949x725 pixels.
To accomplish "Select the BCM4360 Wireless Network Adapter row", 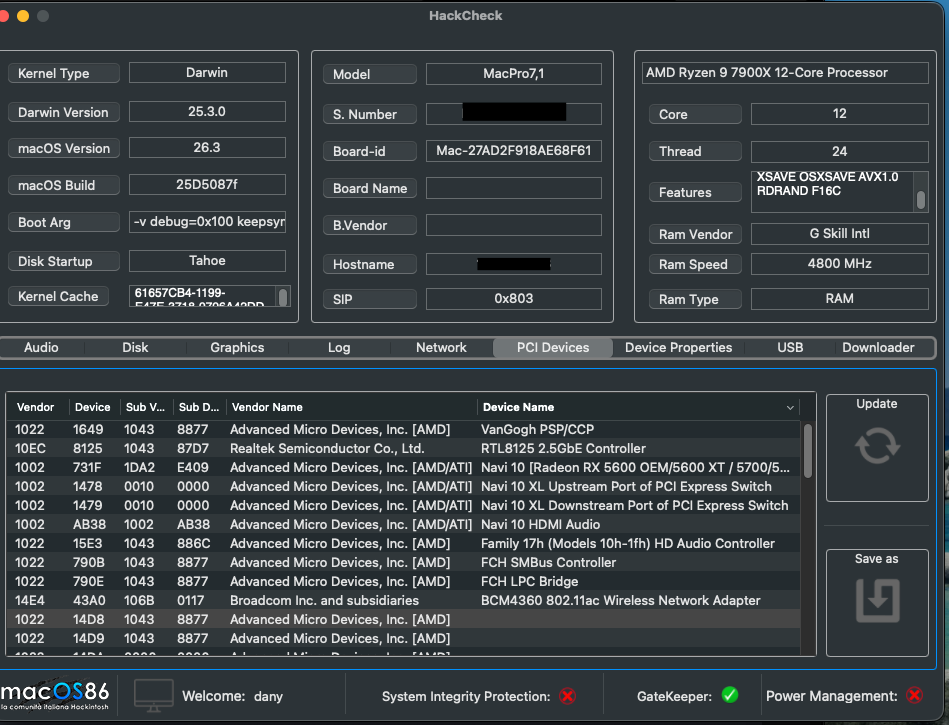I will (x=620, y=601).
